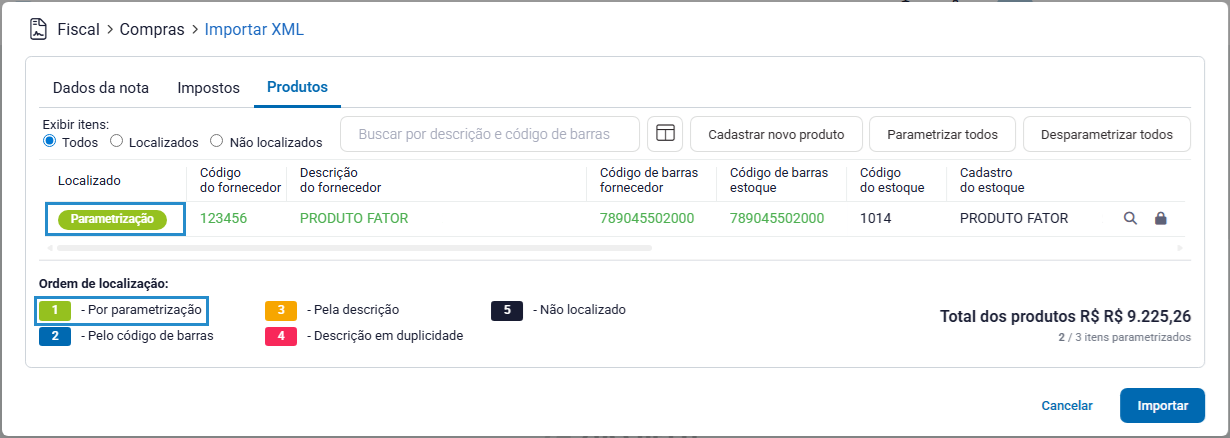Viewport: 1230px width, 438px height.
Task: Click the padlock icon in product row
Action: (x=1161, y=218)
